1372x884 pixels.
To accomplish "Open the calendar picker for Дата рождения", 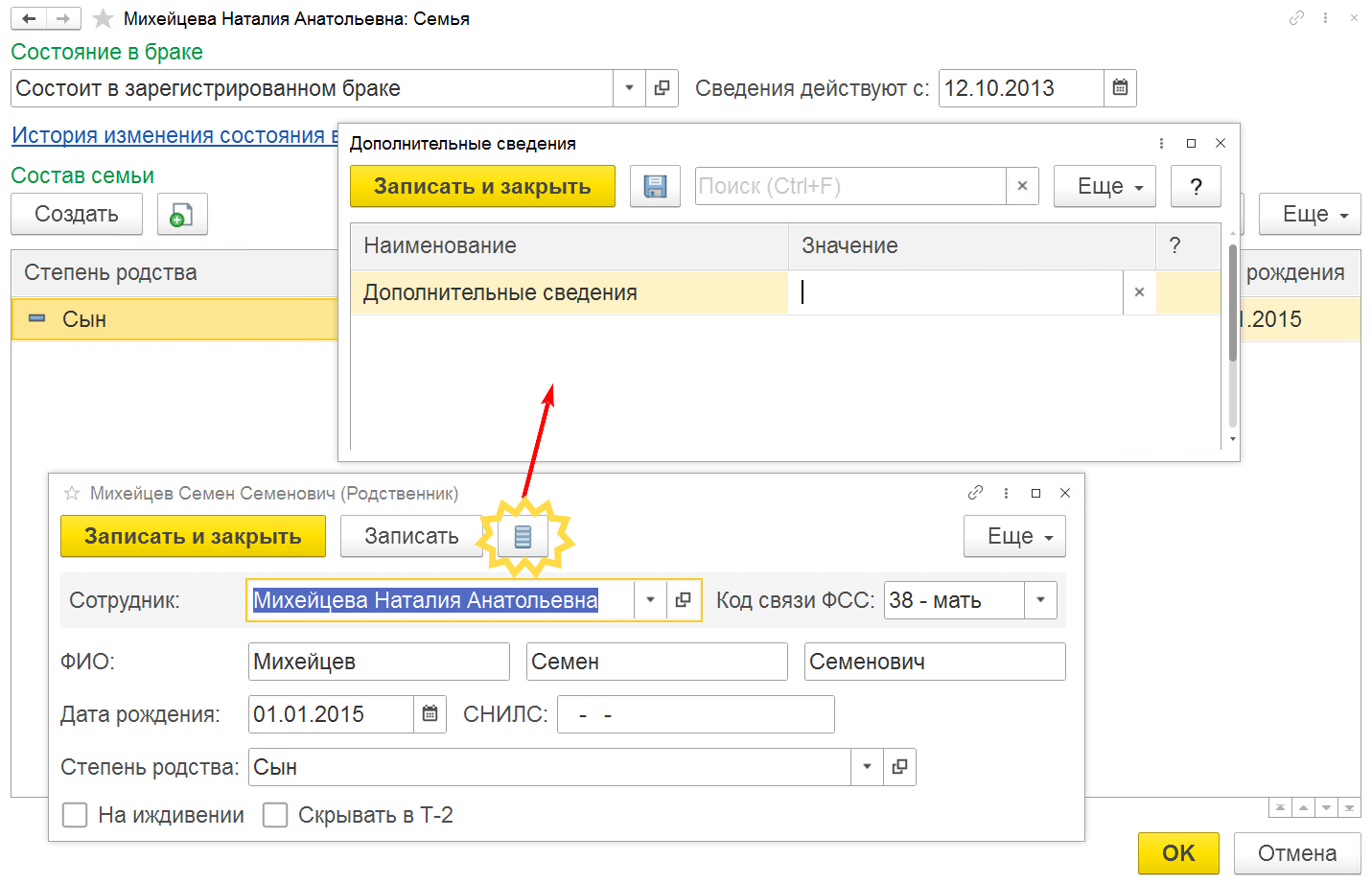I will pos(430,714).
